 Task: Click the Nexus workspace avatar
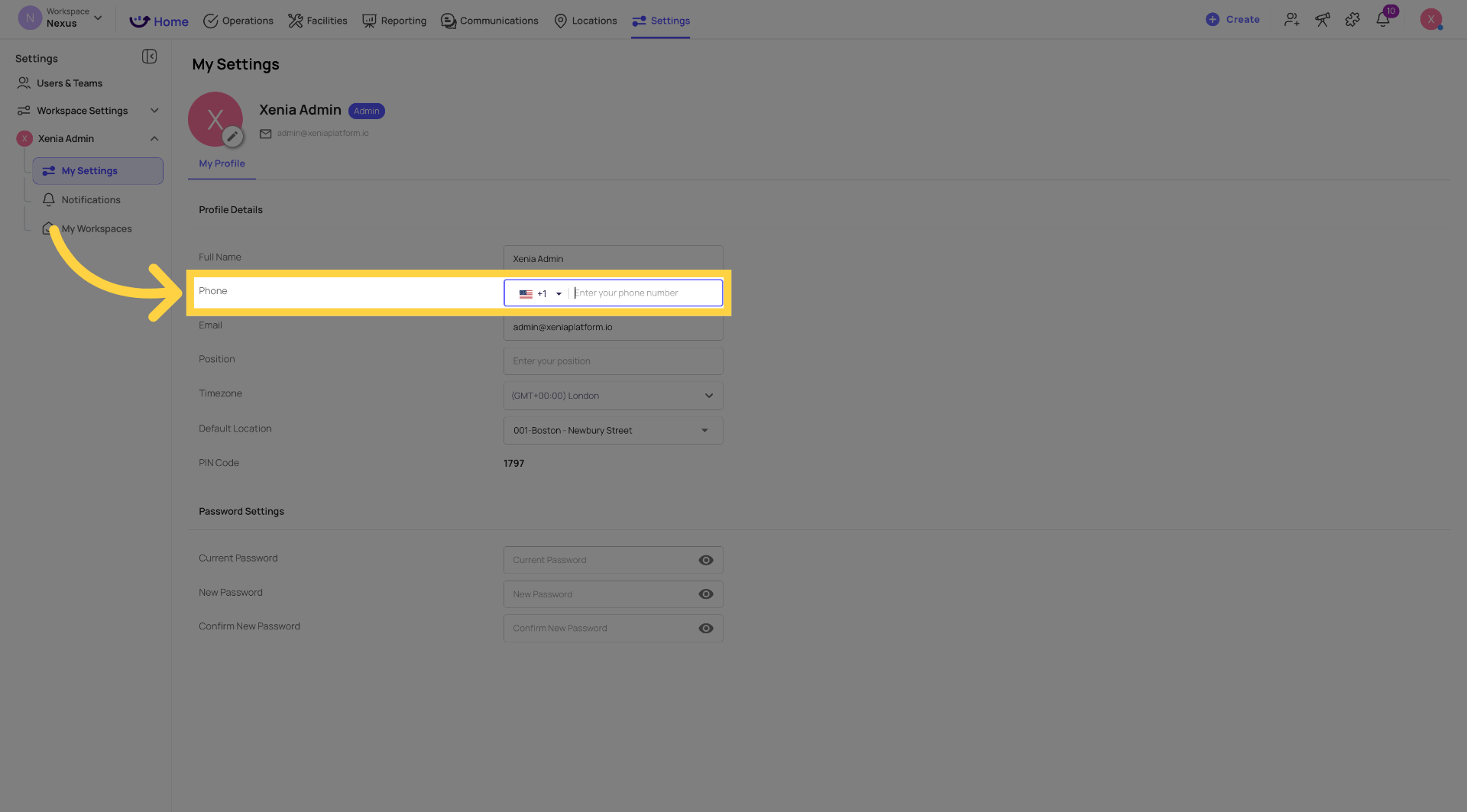(30, 18)
